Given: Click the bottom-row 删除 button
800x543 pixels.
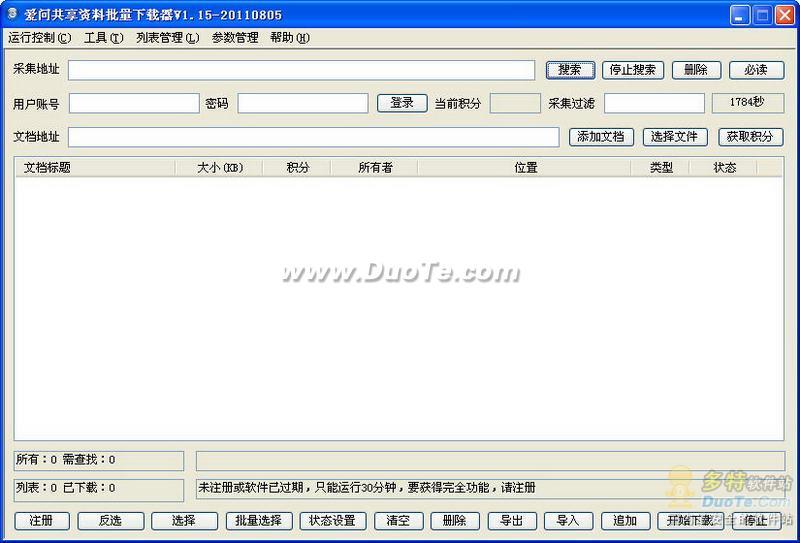Looking at the screenshot, I should click(x=455, y=521).
